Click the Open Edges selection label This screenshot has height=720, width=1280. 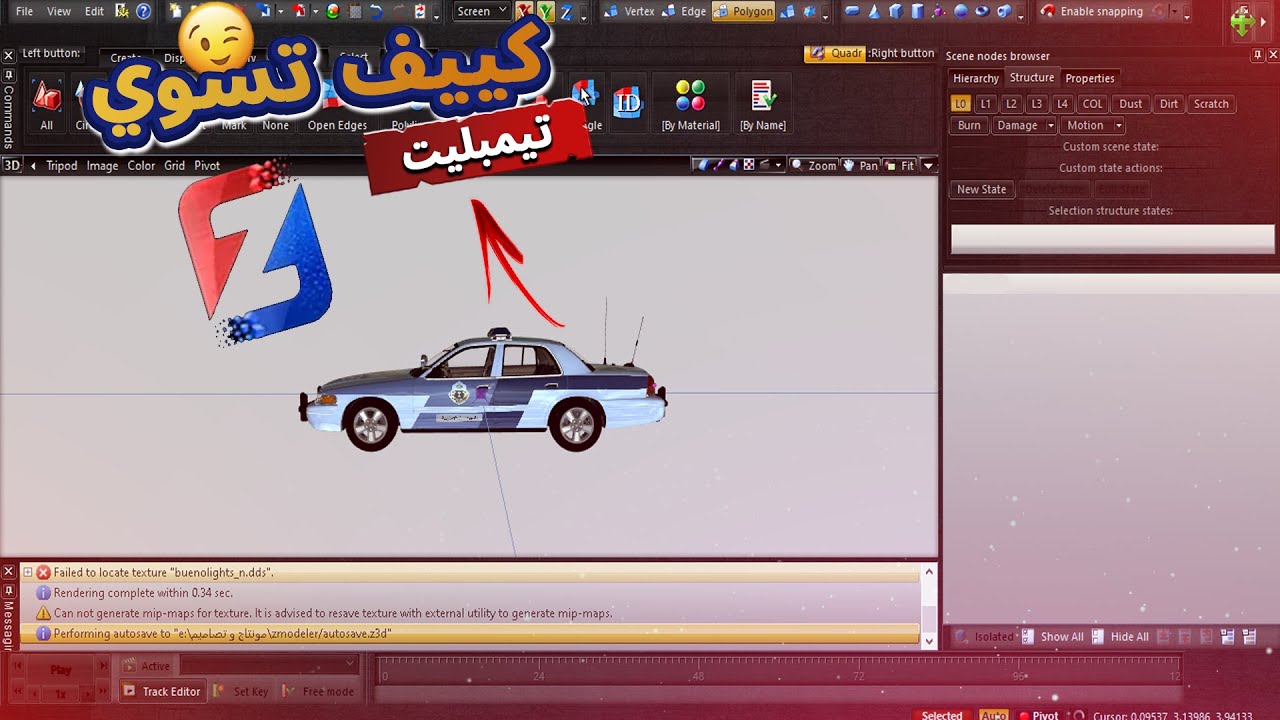337,125
